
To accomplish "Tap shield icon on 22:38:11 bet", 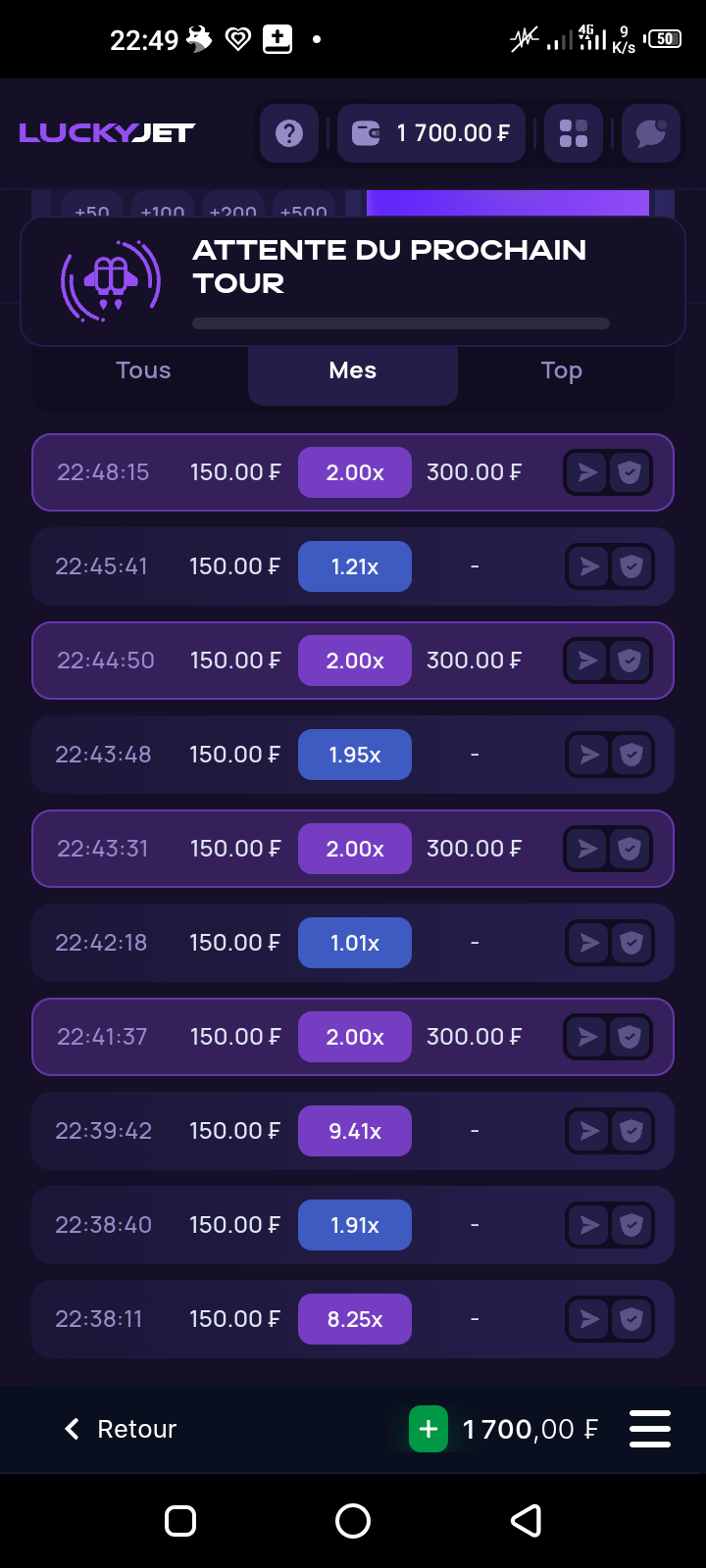I will (x=631, y=1319).
